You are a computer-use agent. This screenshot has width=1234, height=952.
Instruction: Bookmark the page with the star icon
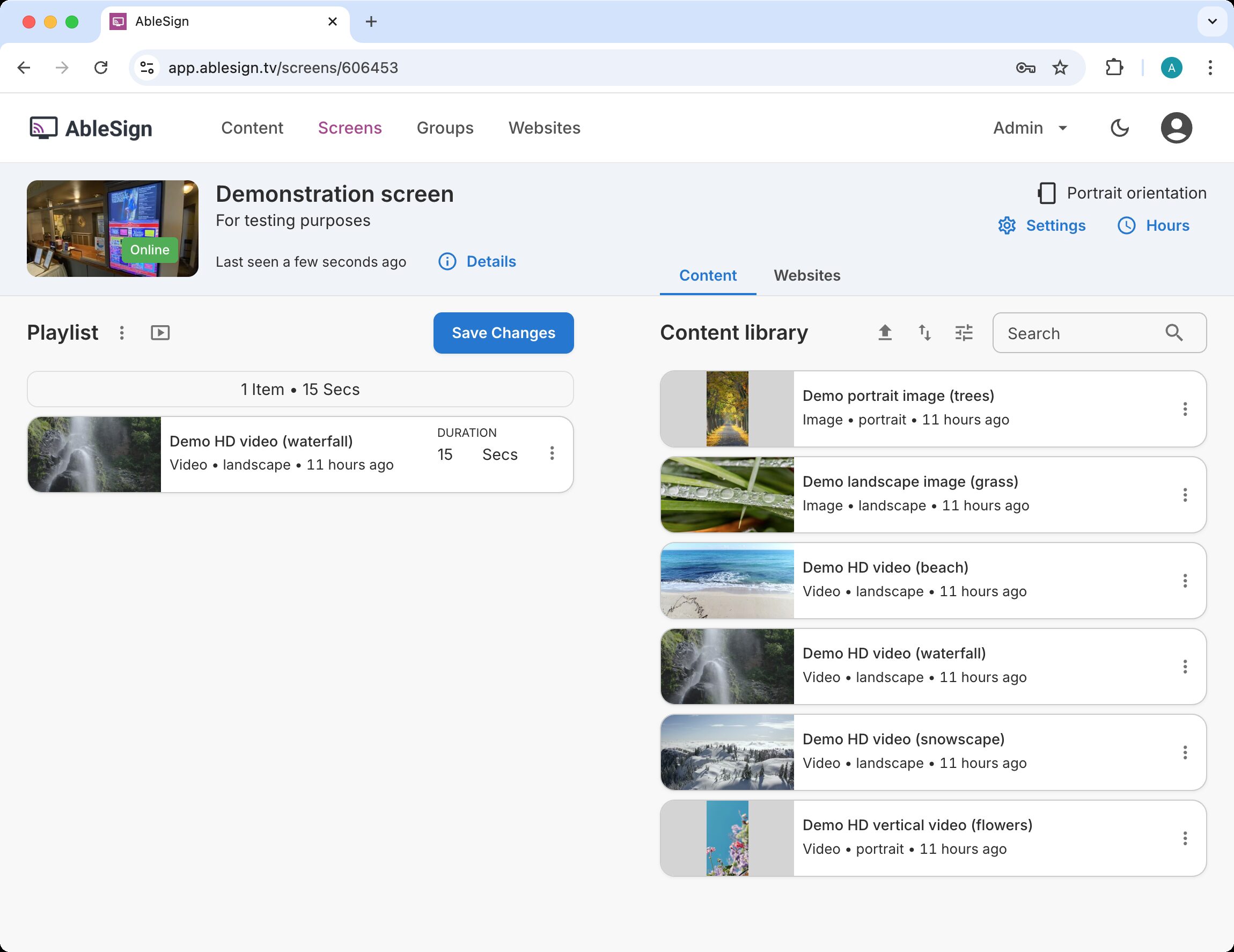pos(1060,68)
